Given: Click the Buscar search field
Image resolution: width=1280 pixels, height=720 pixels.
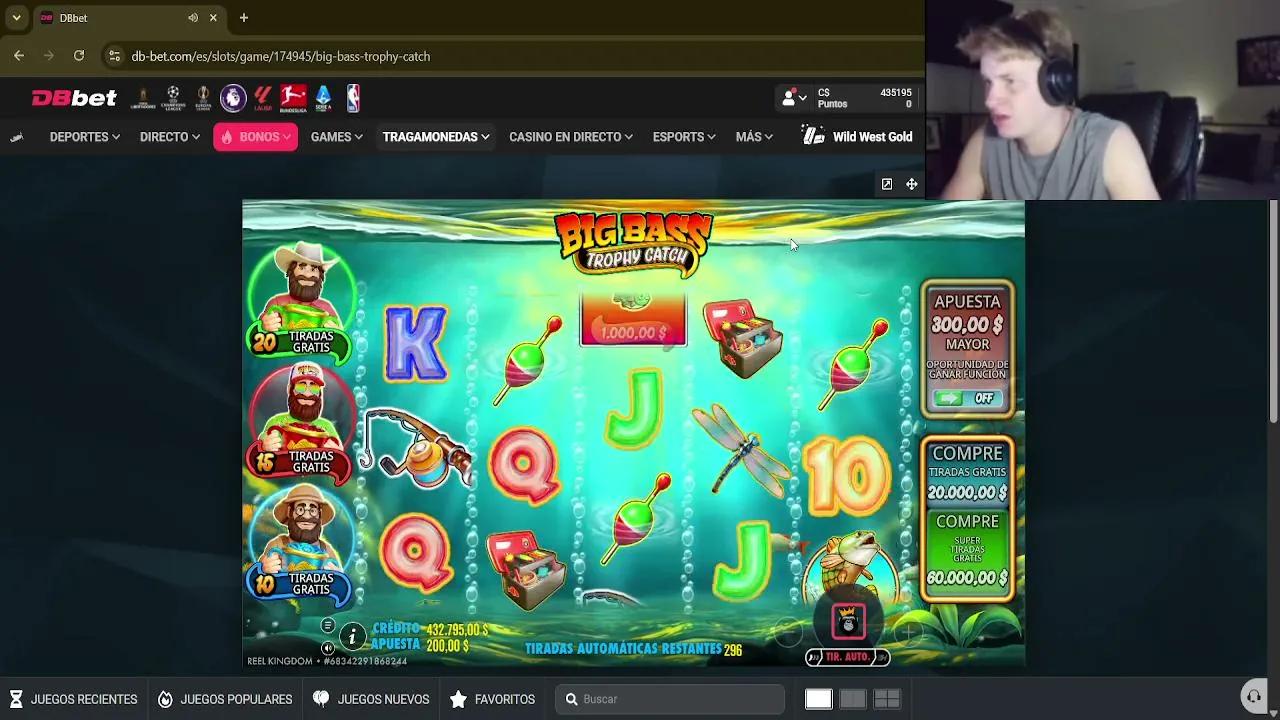Looking at the screenshot, I should (x=670, y=699).
